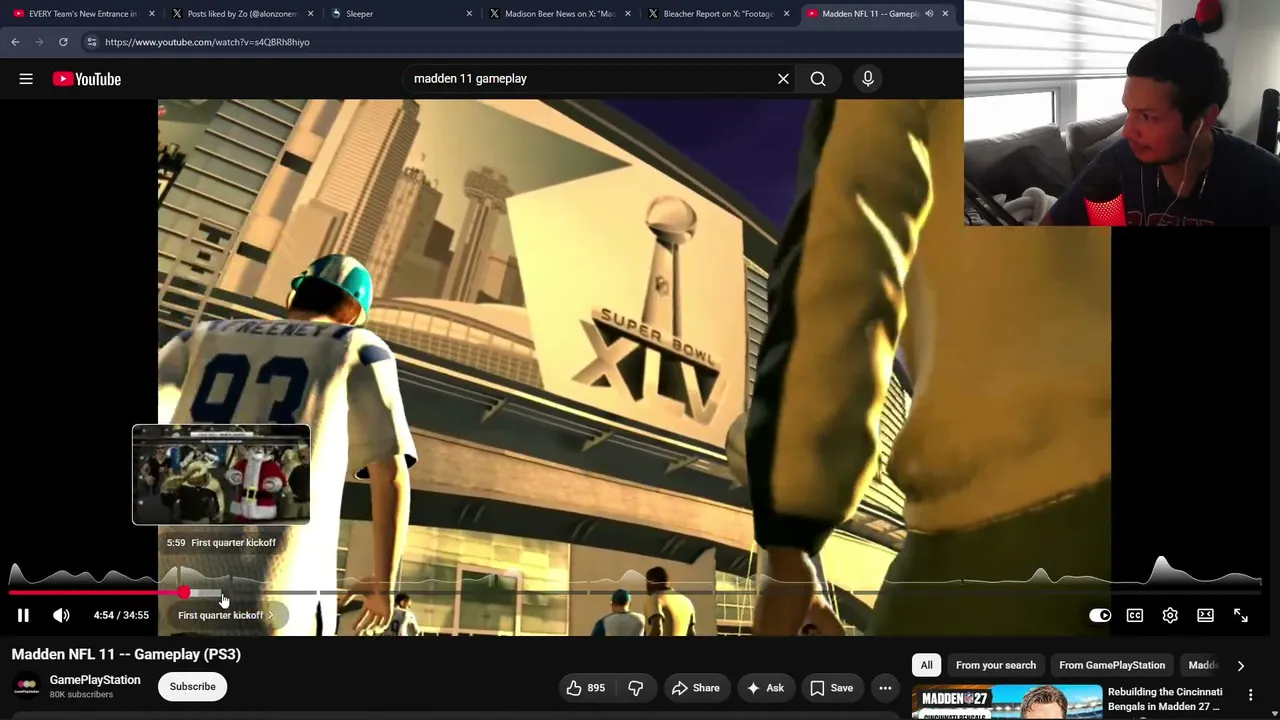
Task: Select the 'All' filter chip
Action: [927, 665]
